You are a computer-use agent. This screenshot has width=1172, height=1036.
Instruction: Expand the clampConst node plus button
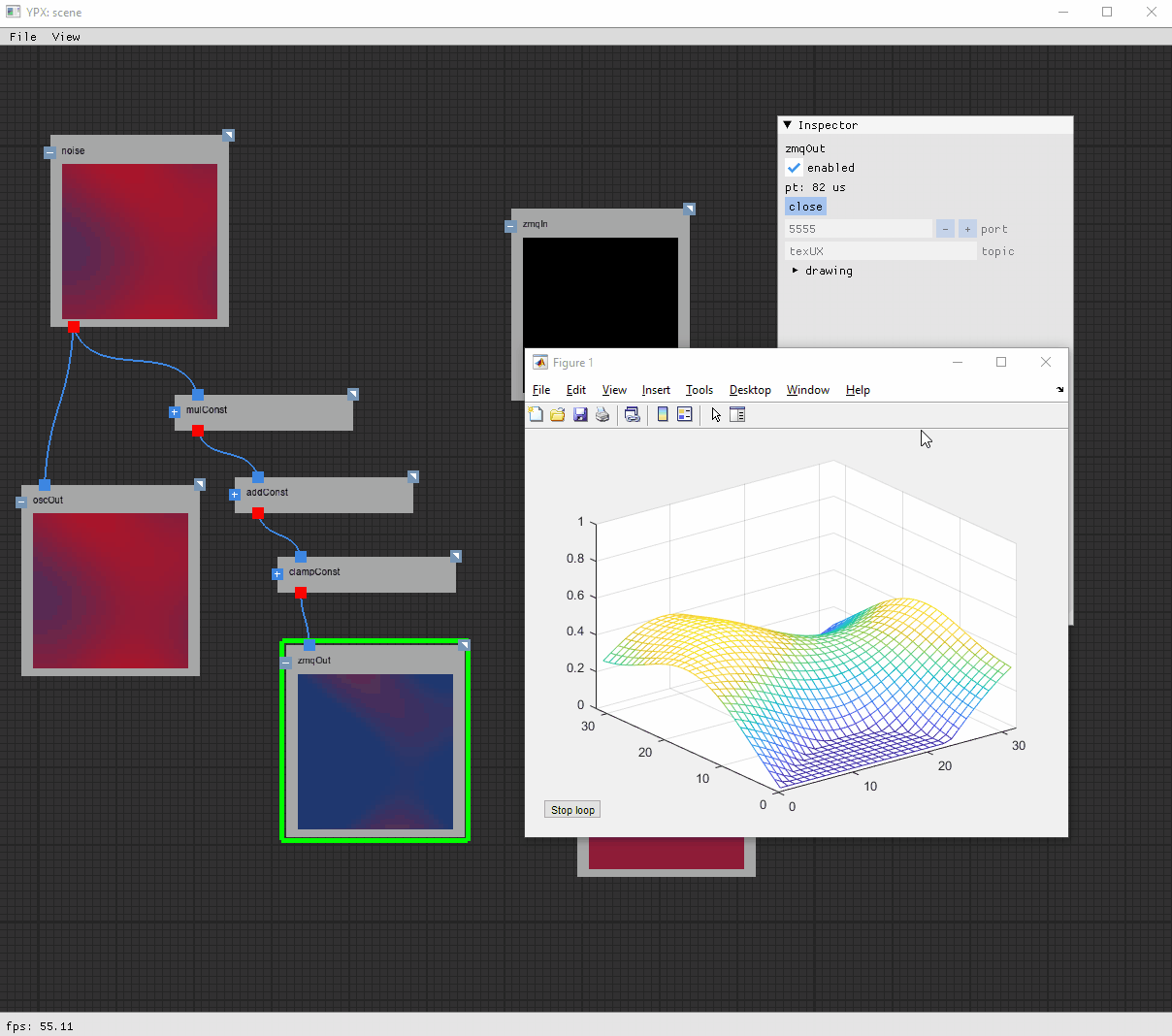277,574
